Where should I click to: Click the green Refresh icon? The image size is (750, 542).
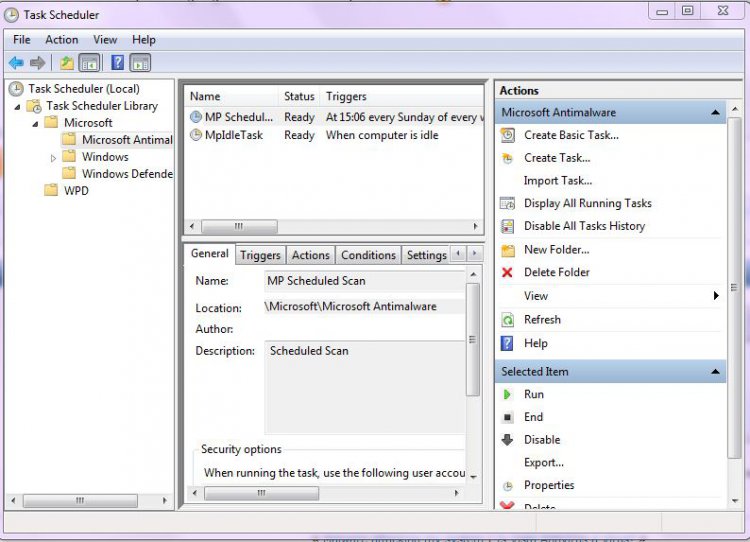(507, 320)
